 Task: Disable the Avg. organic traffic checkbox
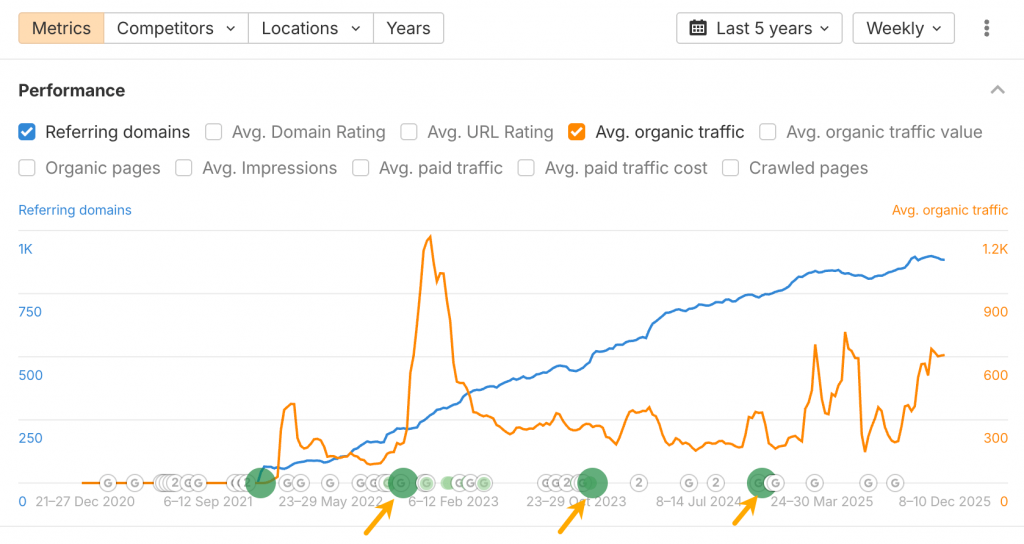tap(577, 132)
